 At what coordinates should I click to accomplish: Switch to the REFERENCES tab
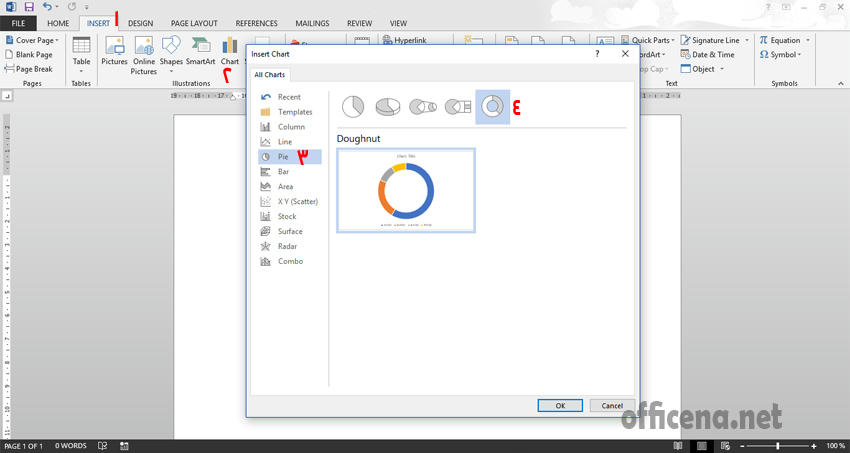coord(256,23)
